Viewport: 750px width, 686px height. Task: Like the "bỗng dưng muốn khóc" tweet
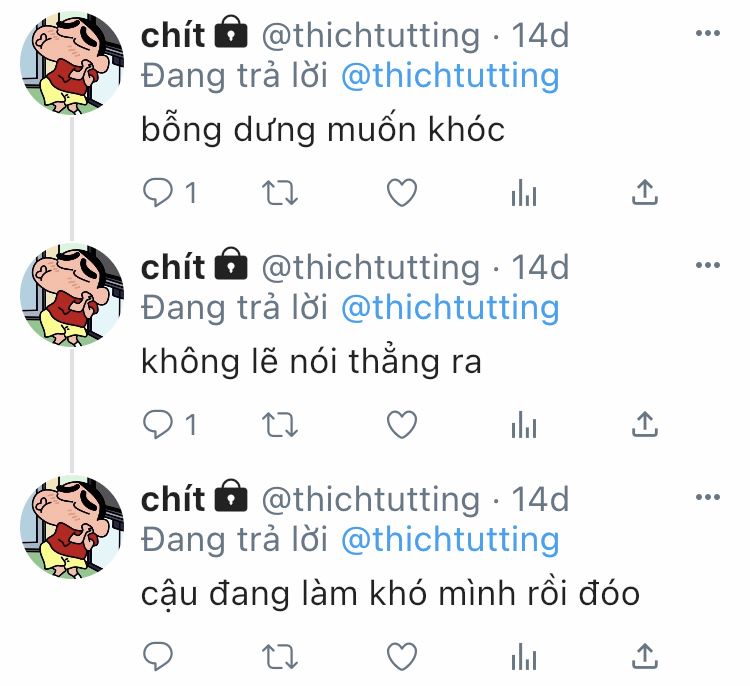[402, 193]
